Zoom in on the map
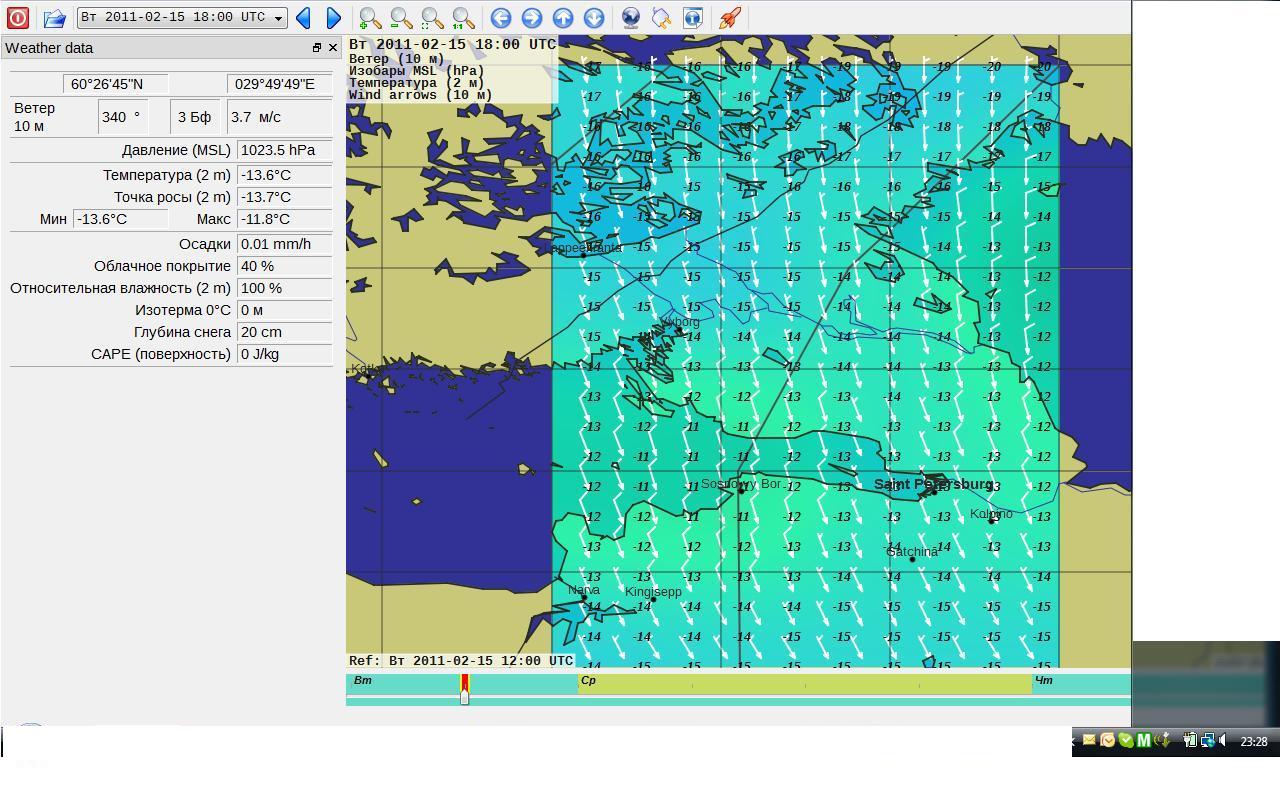1280x800 pixels. point(370,17)
